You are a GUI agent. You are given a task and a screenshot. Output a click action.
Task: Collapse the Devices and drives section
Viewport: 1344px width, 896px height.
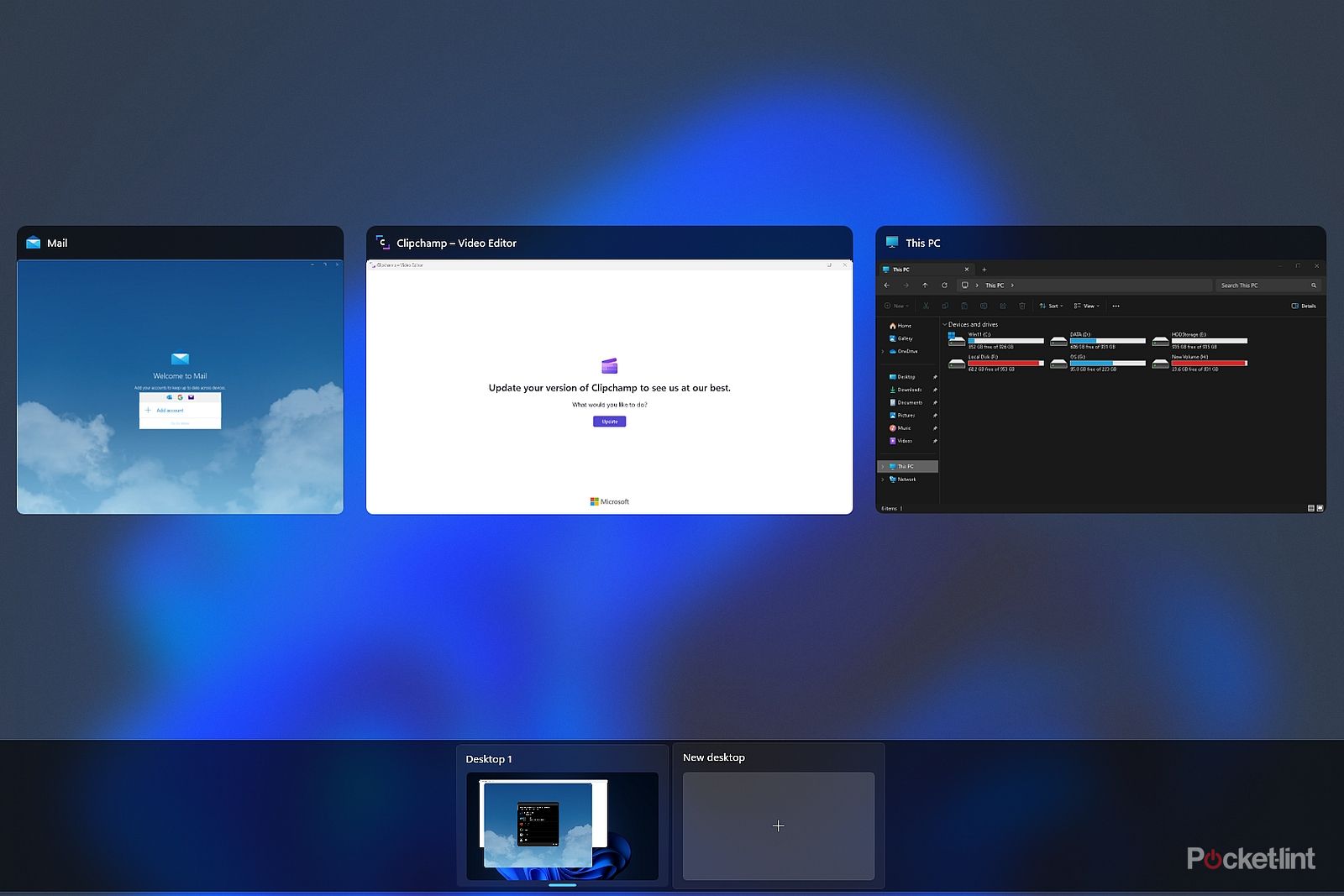pyautogui.click(x=945, y=324)
